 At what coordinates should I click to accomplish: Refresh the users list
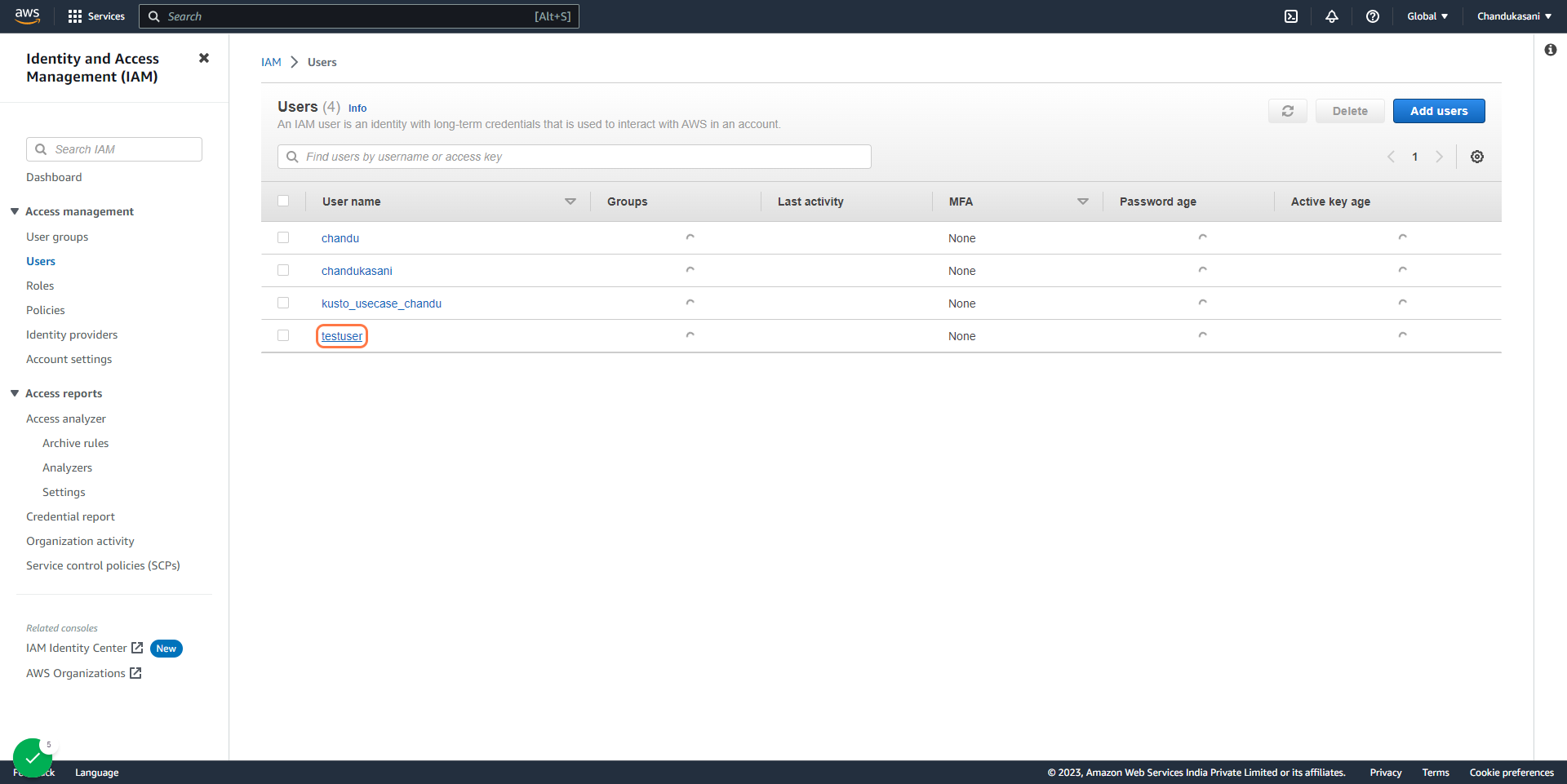pyautogui.click(x=1288, y=111)
